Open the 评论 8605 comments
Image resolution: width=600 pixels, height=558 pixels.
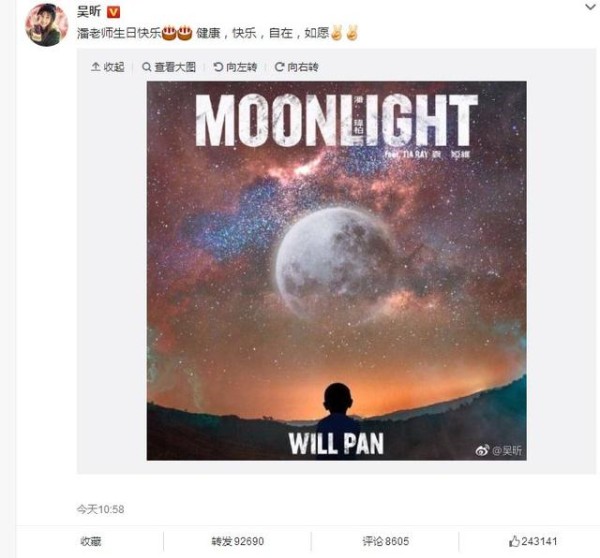click(x=386, y=541)
